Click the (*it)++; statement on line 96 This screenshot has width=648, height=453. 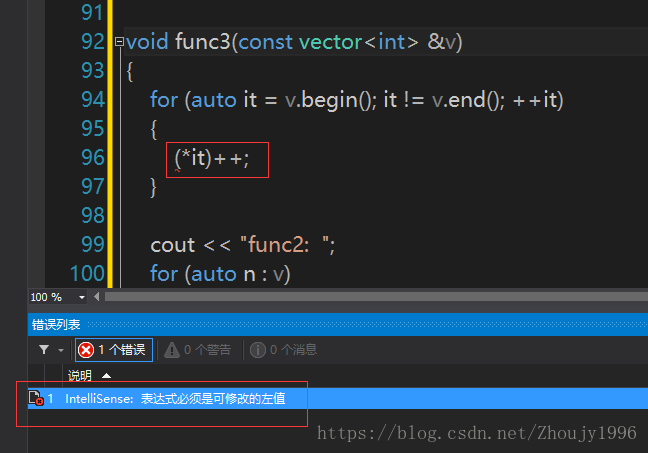[x=212, y=159]
